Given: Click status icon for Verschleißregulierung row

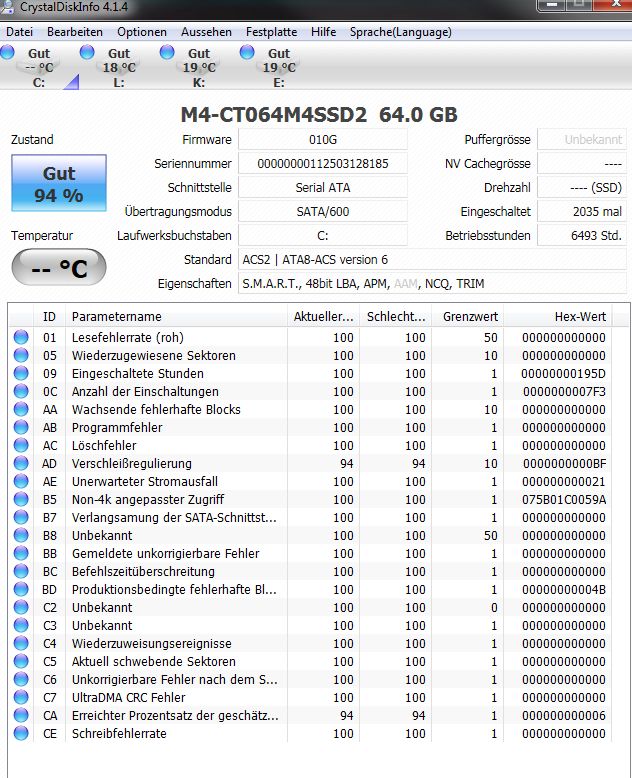Looking at the screenshot, I should [x=21, y=463].
